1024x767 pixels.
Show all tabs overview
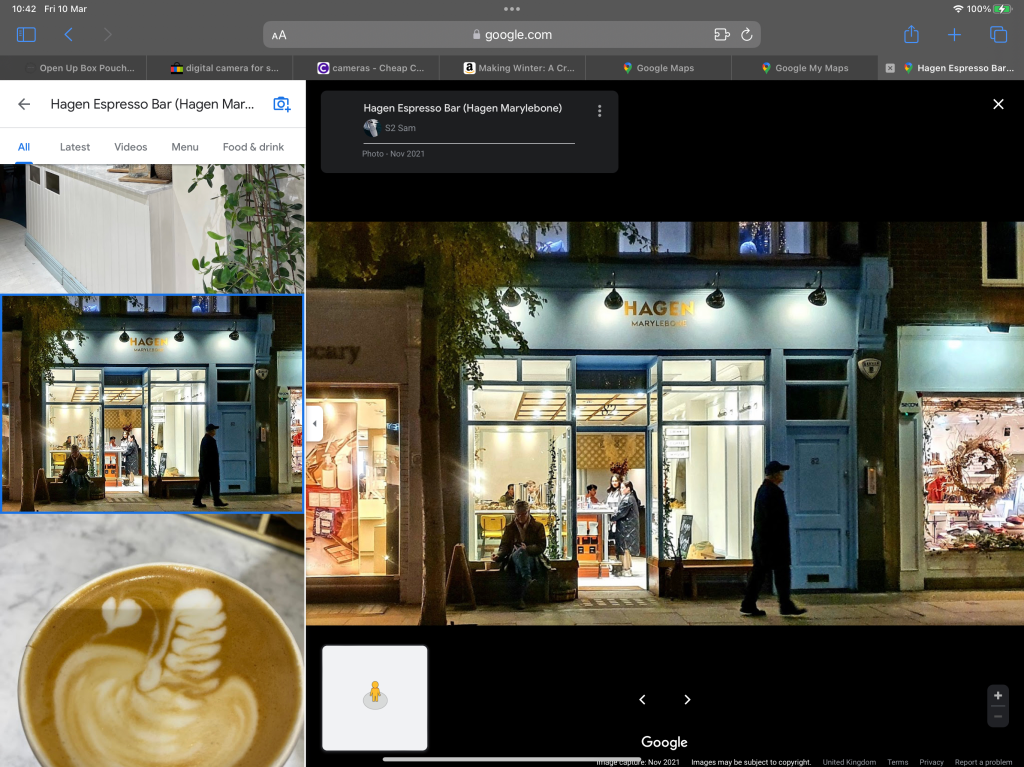998,35
